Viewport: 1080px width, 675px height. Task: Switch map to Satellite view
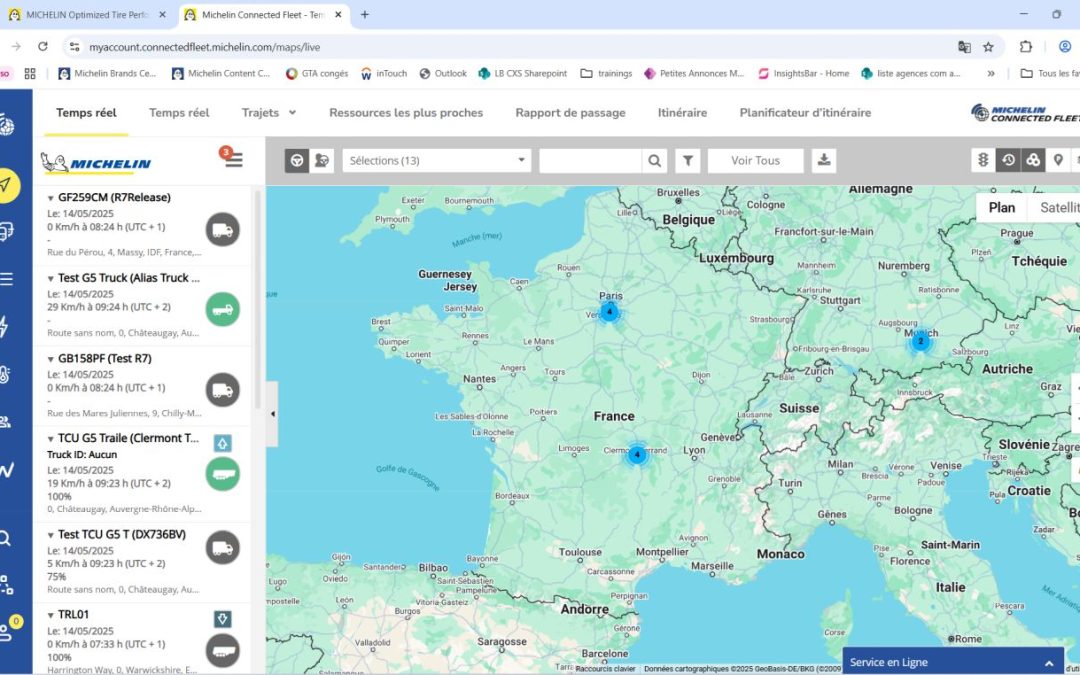[1054, 207]
